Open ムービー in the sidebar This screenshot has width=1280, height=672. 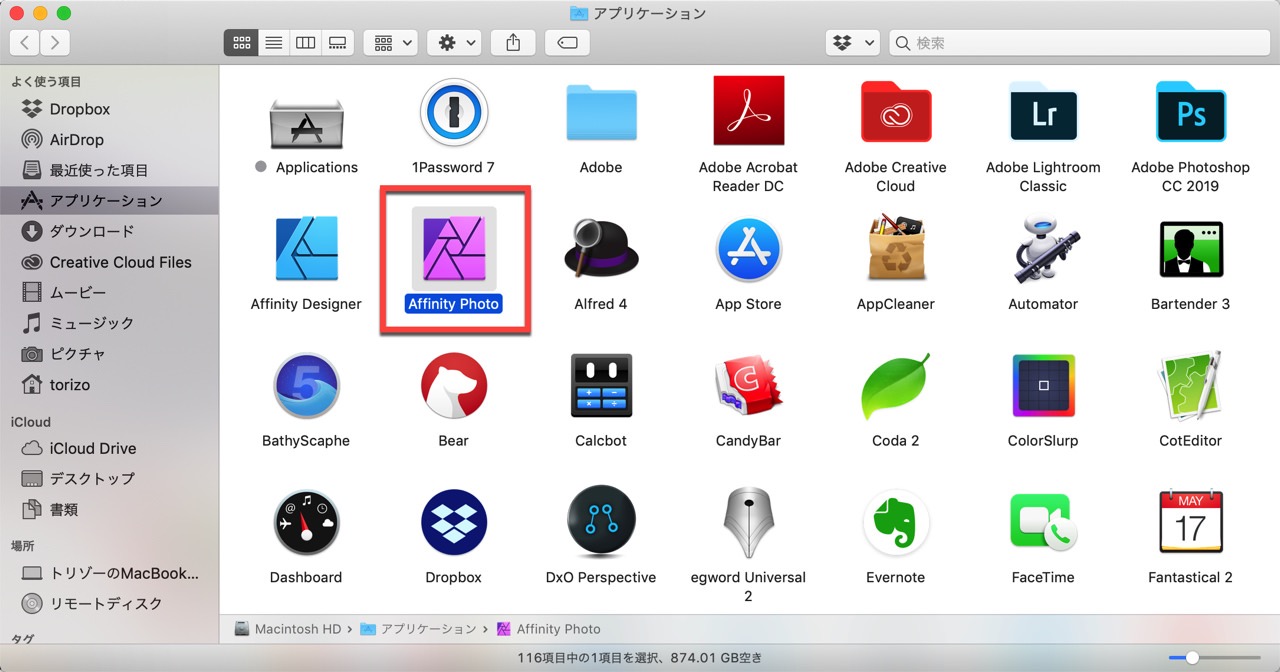pyautogui.click(x=109, y=293)
